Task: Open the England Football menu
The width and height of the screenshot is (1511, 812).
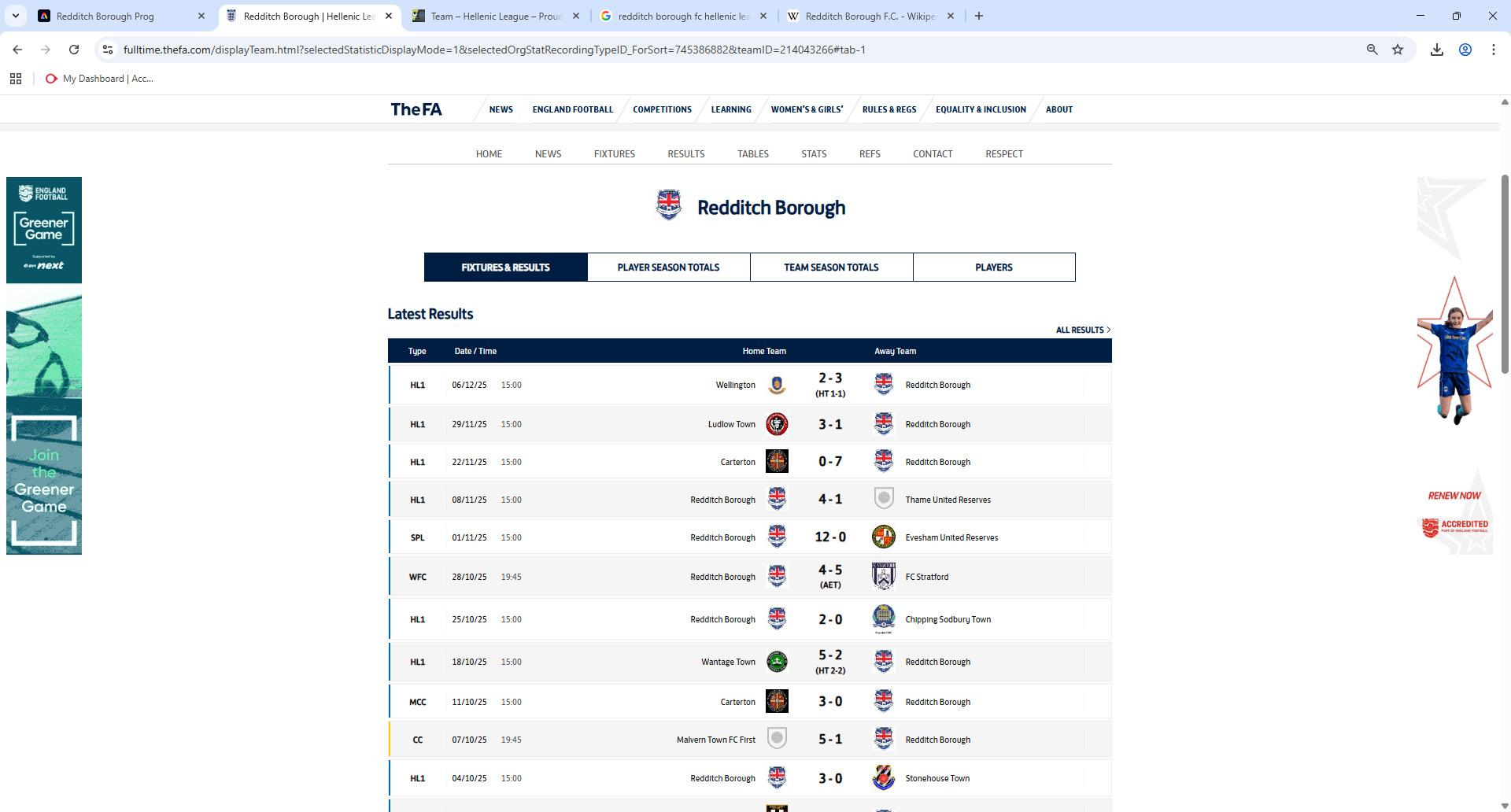Action: (x=572, y=109)
